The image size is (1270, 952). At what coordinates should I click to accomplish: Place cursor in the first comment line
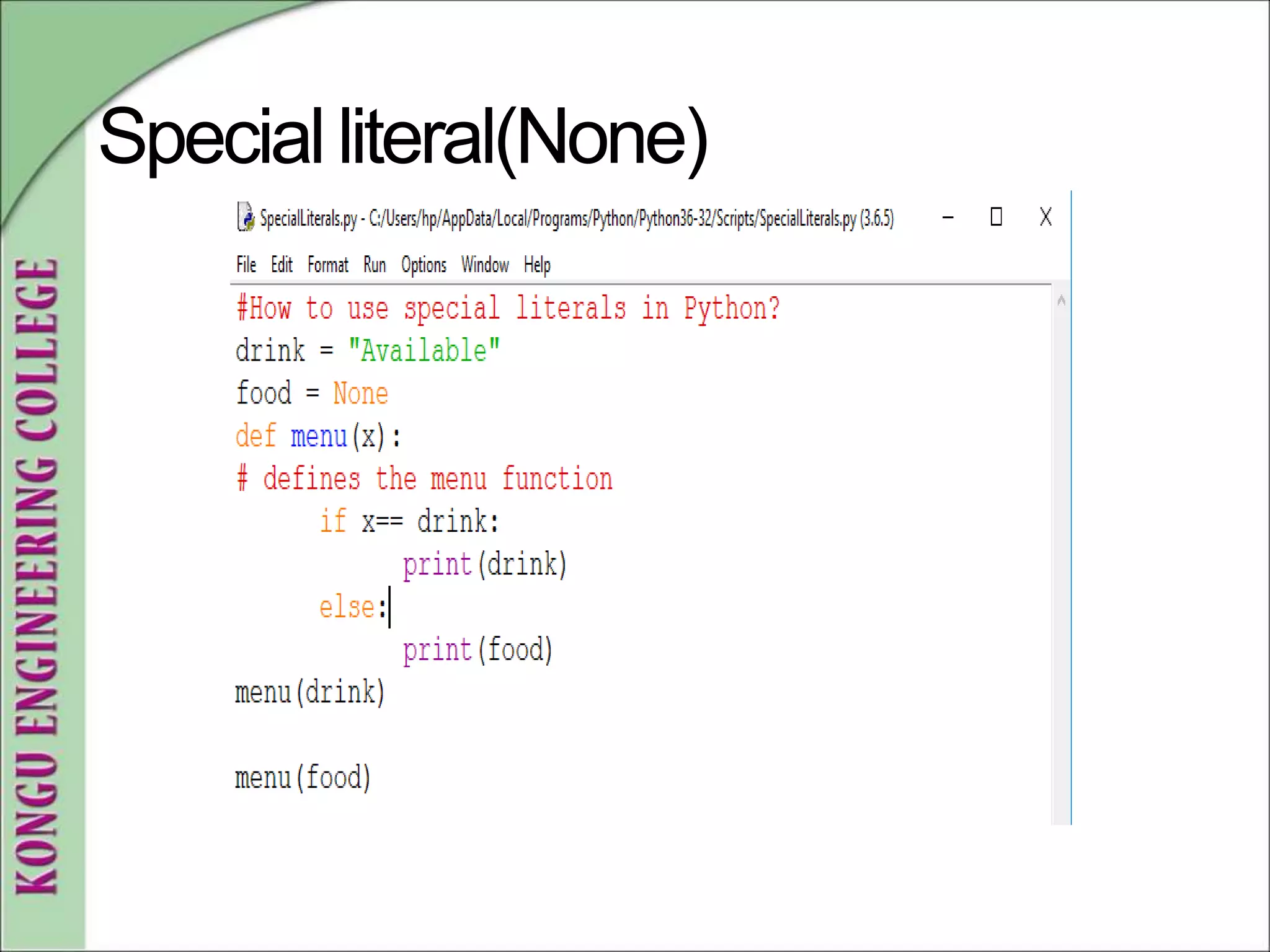coord(507,309)
